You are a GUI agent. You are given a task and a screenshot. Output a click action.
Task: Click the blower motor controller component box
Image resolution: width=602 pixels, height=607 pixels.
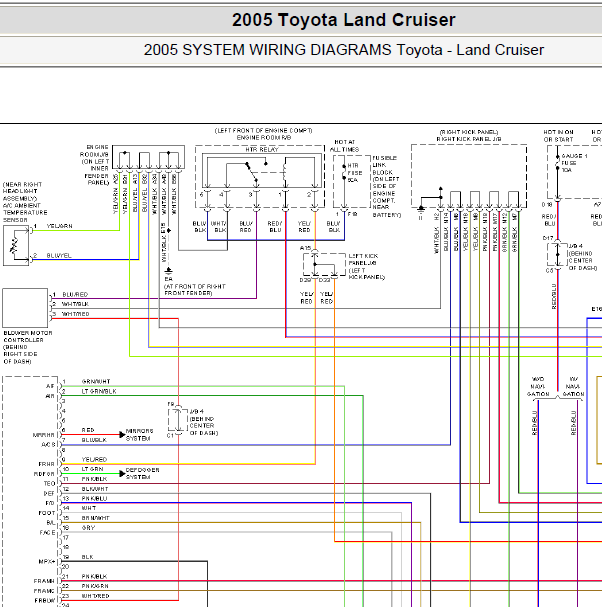point(25,308)
